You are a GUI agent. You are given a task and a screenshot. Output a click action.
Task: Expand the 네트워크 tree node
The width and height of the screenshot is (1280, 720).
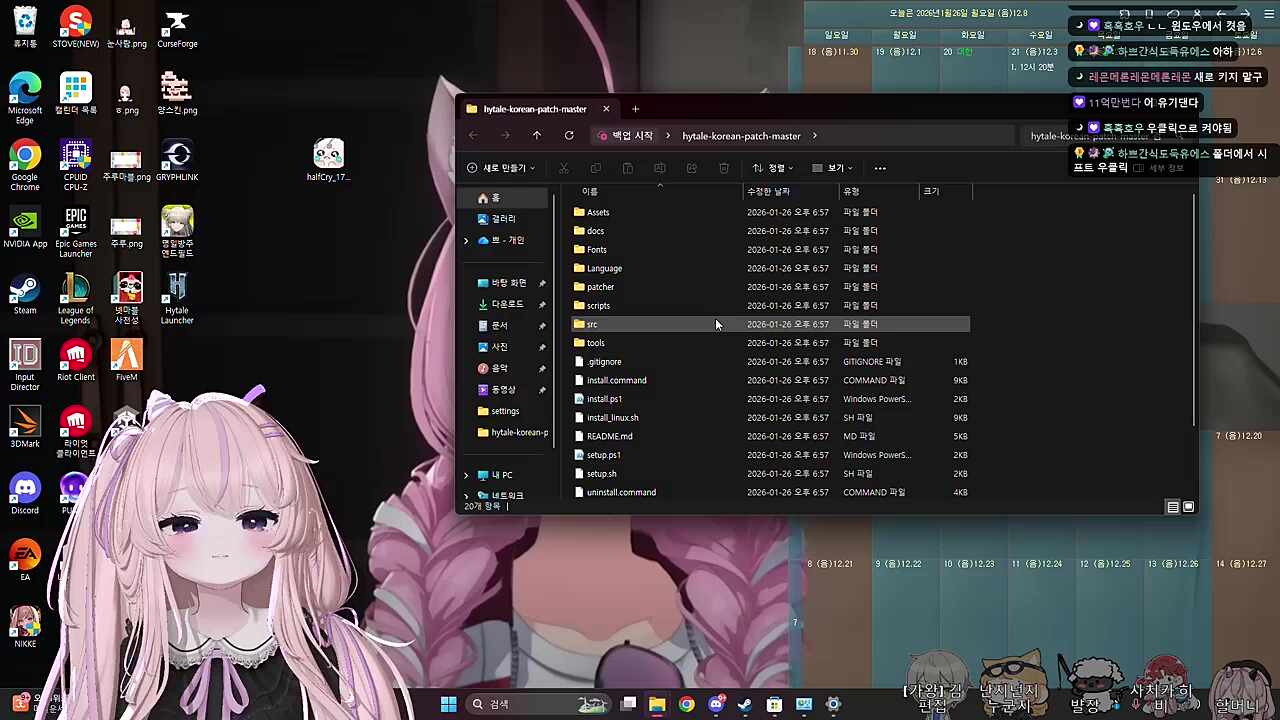tap(466, 496)
